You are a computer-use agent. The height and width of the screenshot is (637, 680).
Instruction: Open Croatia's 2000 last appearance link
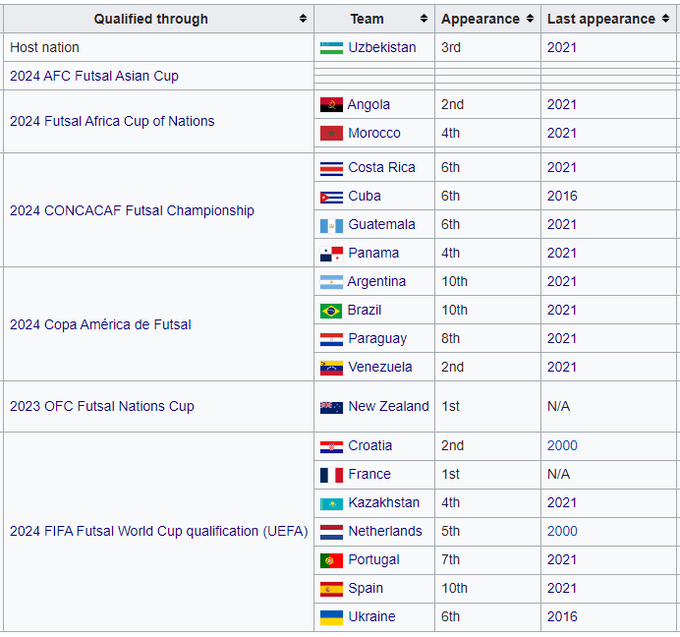(562, 446)
